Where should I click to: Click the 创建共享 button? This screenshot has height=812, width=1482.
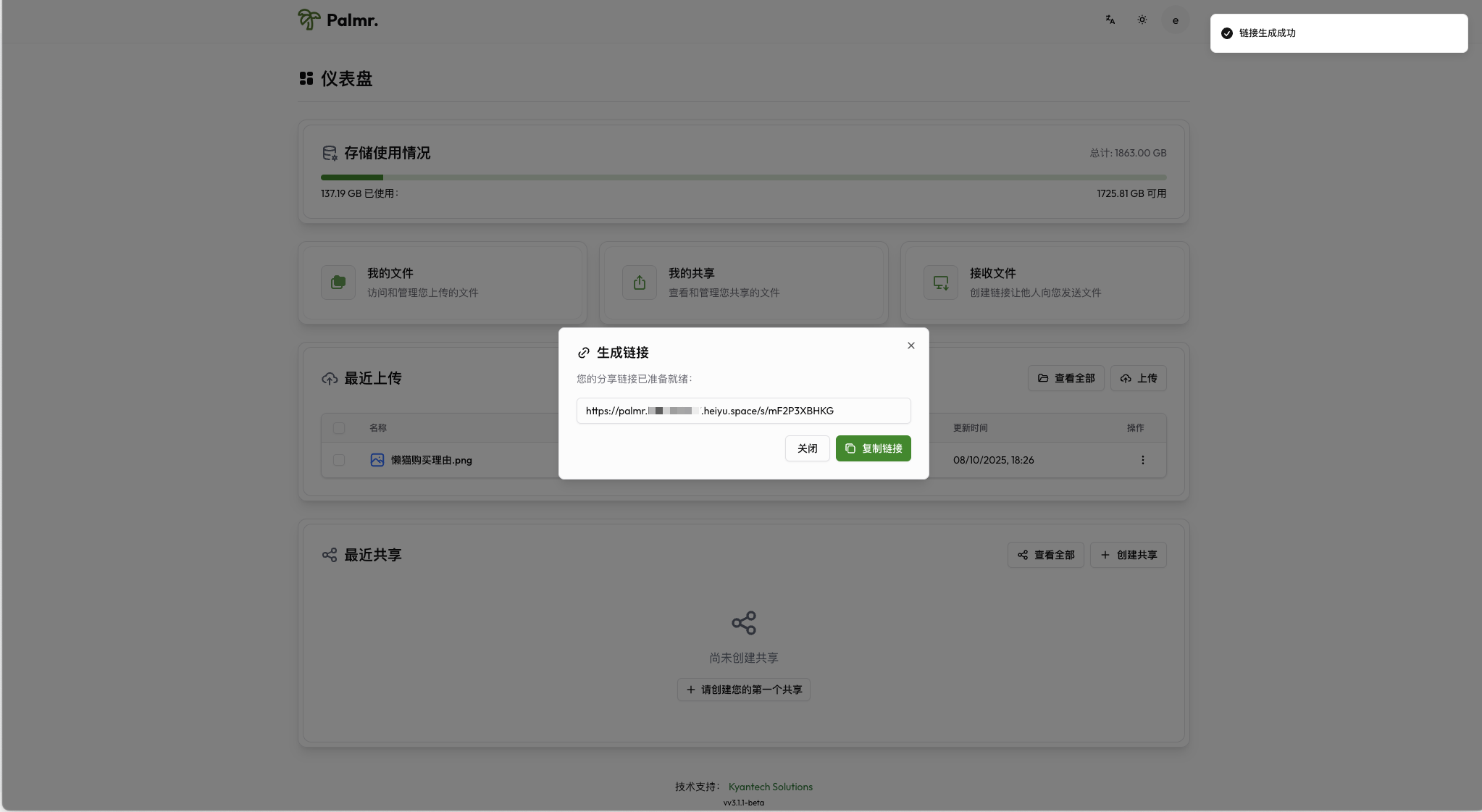(1129, 555)
